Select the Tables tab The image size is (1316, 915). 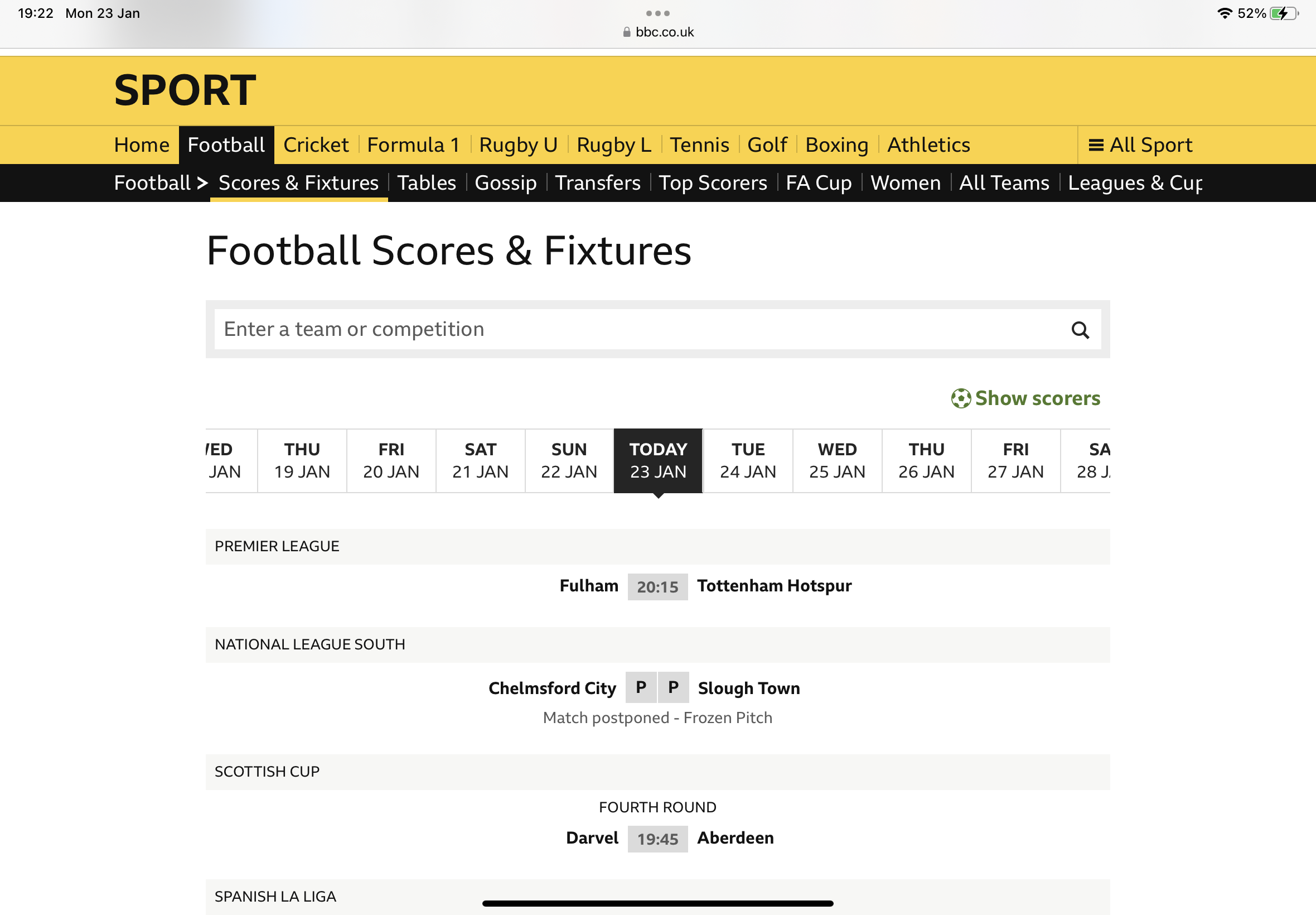coord(427,183)
